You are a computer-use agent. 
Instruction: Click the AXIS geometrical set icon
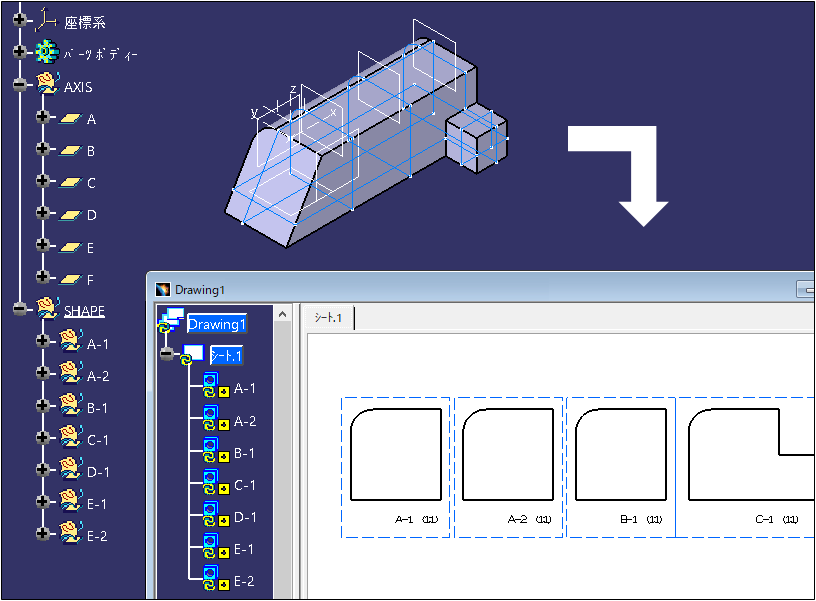pos(47,86)
